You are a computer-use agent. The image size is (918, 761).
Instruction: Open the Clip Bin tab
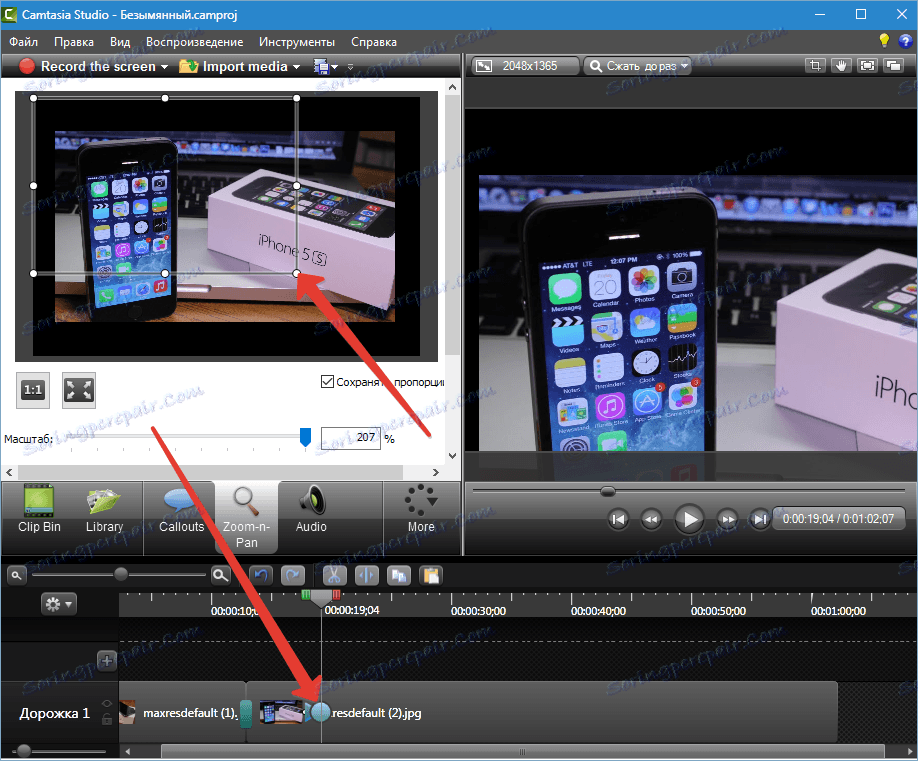click(39, 510)
